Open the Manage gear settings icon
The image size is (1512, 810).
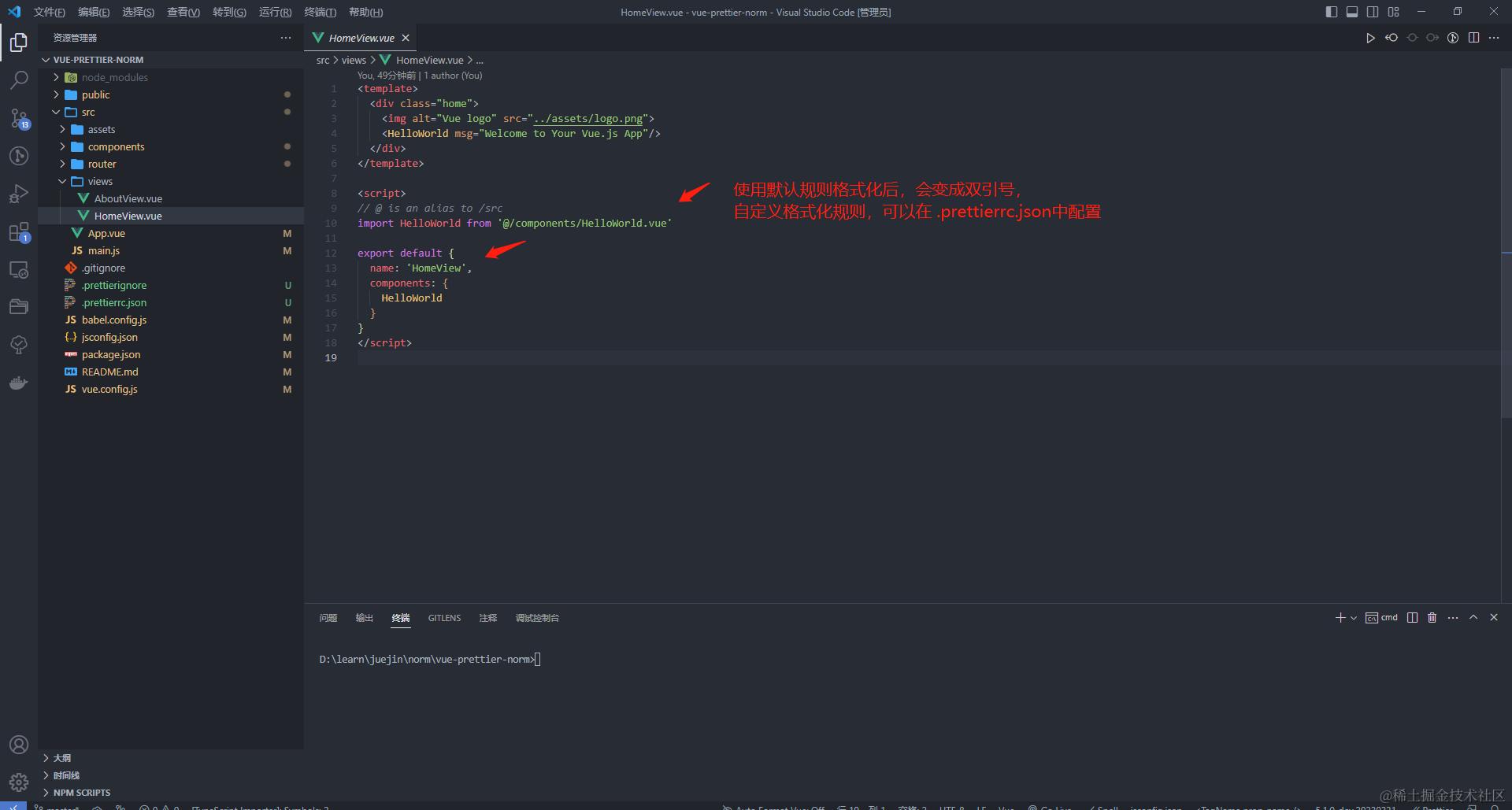point(19,782)
